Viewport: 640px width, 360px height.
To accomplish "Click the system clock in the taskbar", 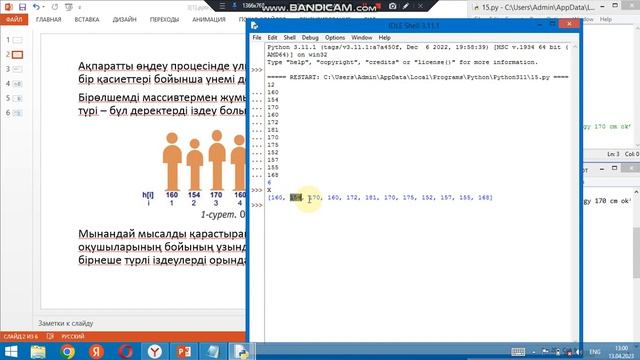I will point(622,351).
